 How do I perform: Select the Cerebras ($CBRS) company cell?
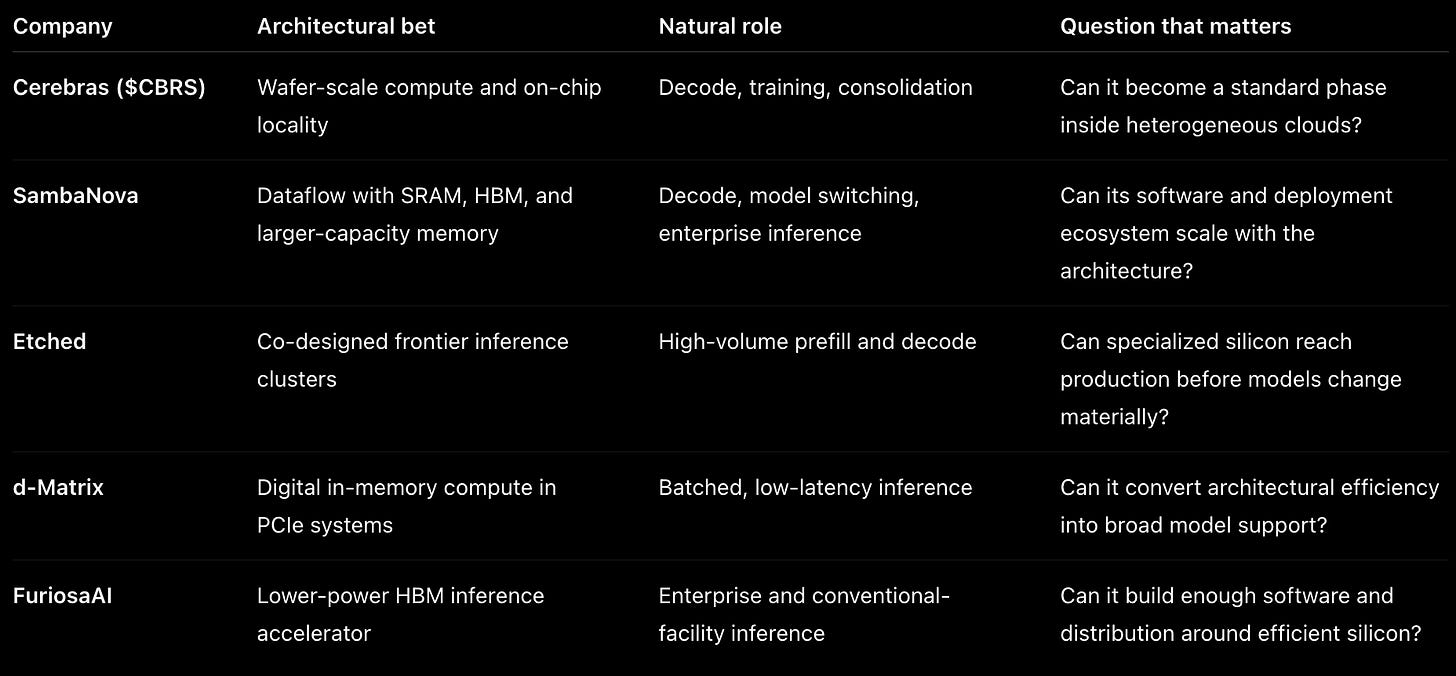109,88
